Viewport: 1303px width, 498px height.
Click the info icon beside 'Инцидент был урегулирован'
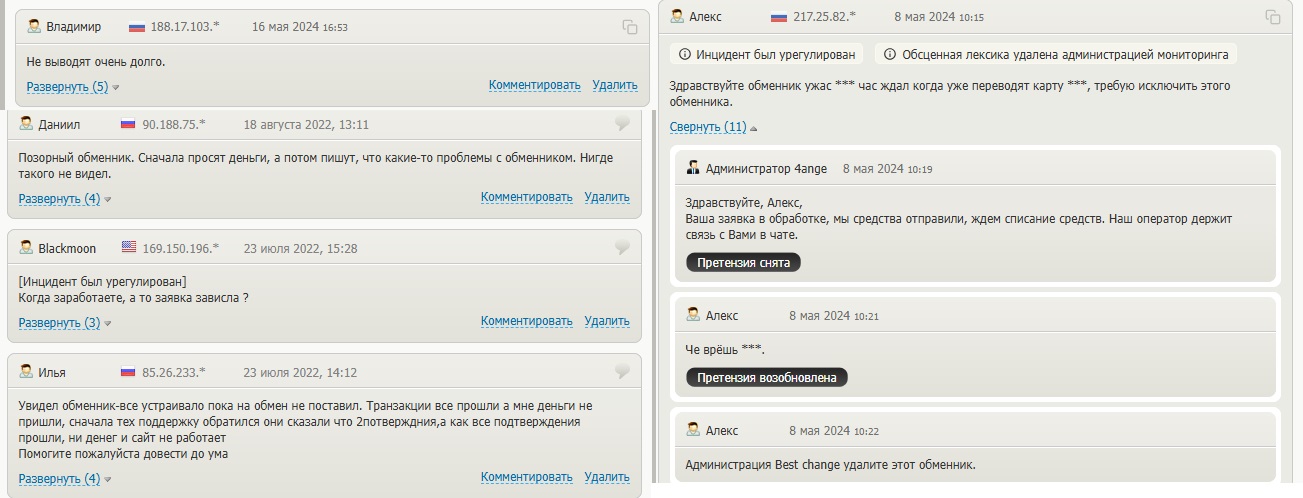[685, 54]
